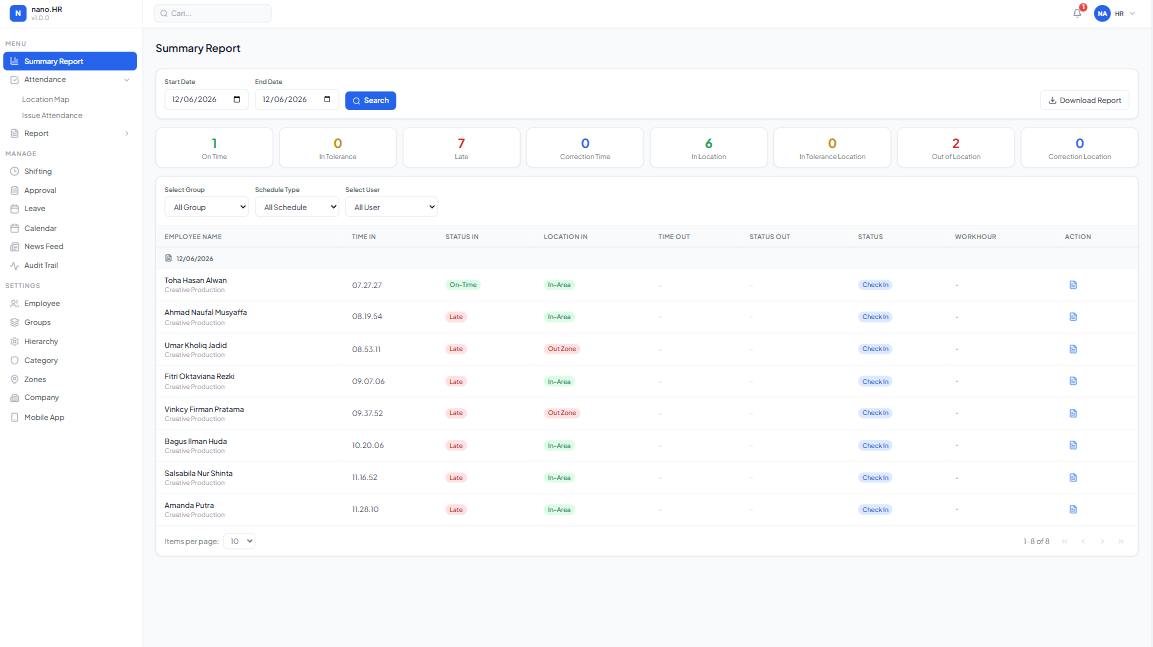Click the On Time summary card

[214, 148]
